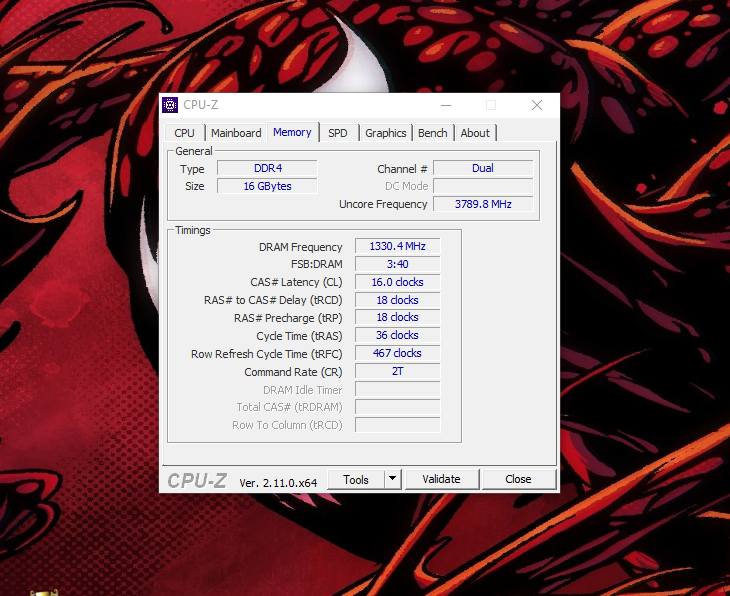730x596 pixels.
Task: Open the Graphics tab
Action: pos(385,133)
